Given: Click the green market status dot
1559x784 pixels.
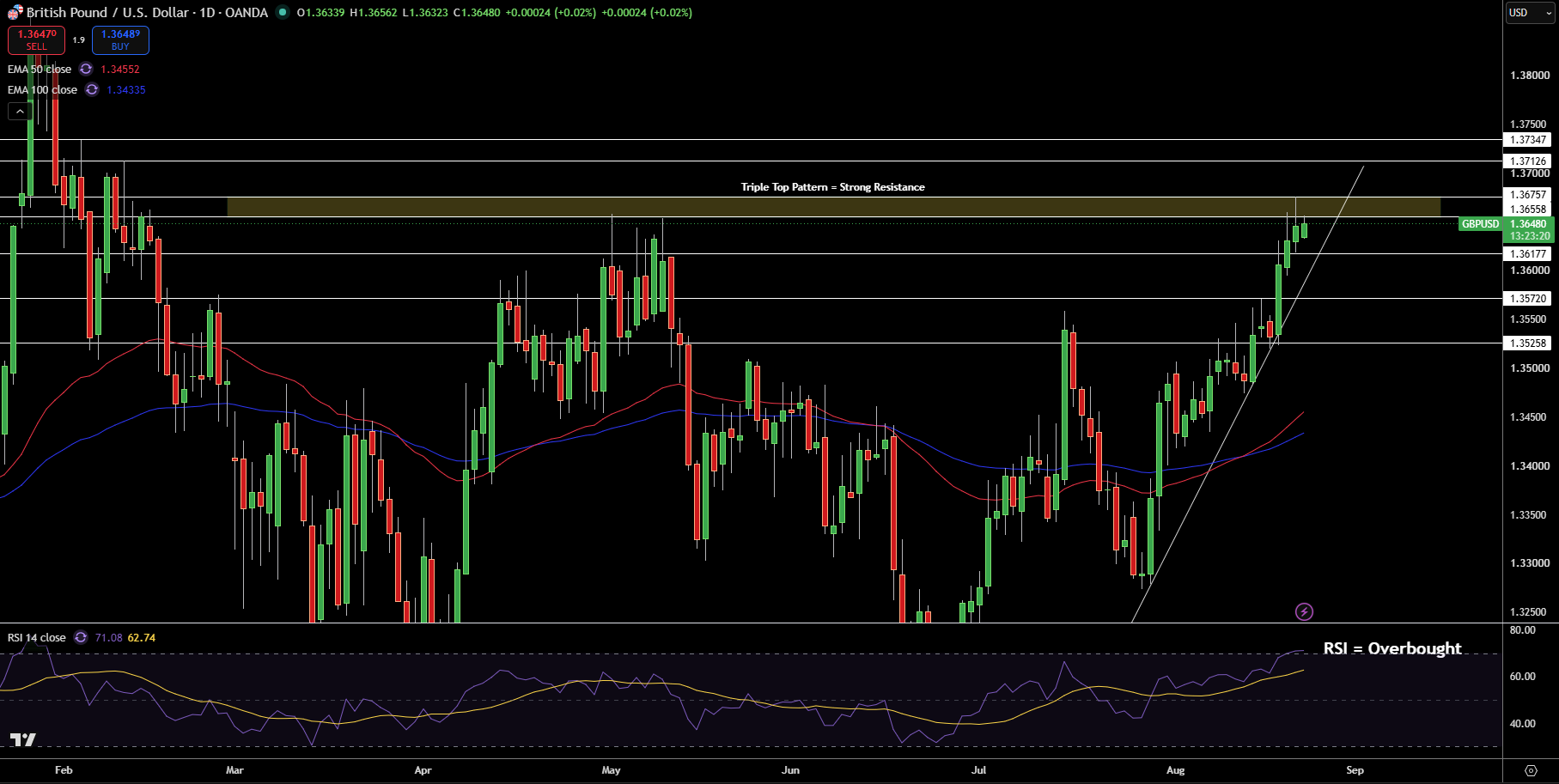Looking at the screenshot, I should 283,13.
